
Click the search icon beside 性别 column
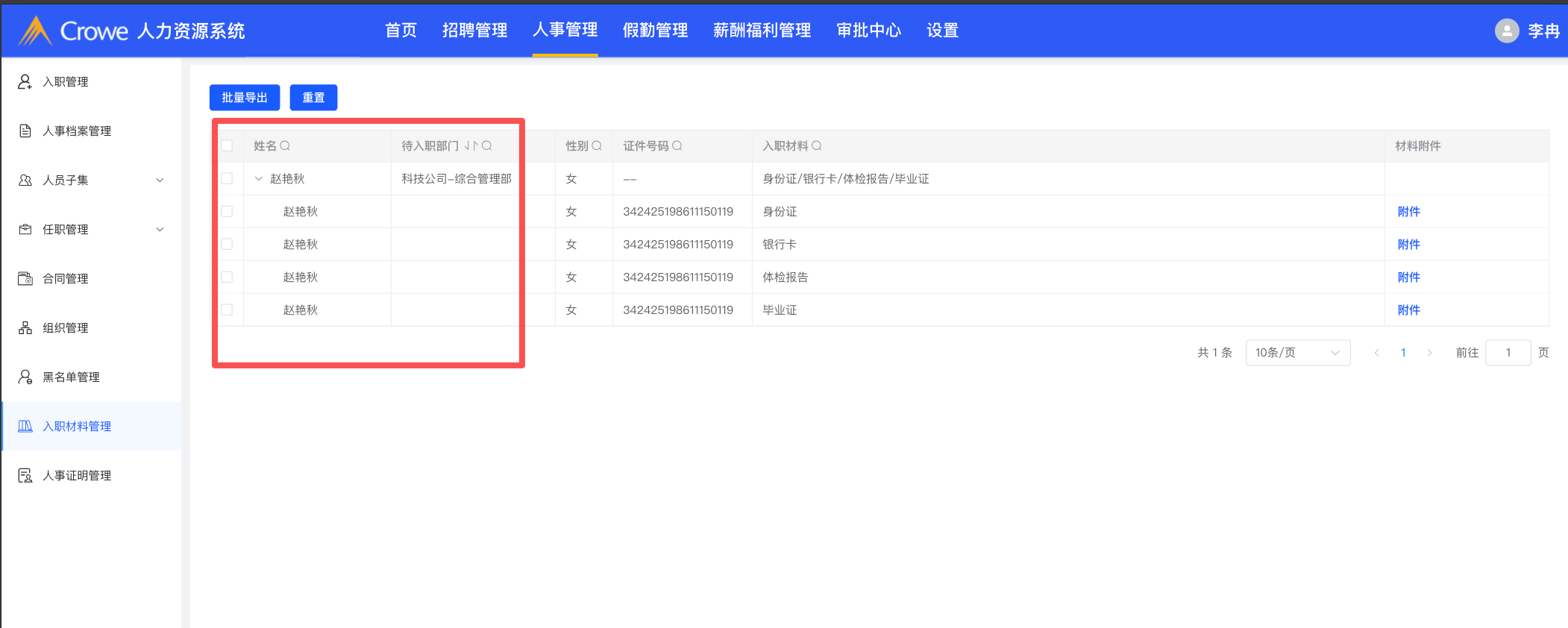[597, 146]
